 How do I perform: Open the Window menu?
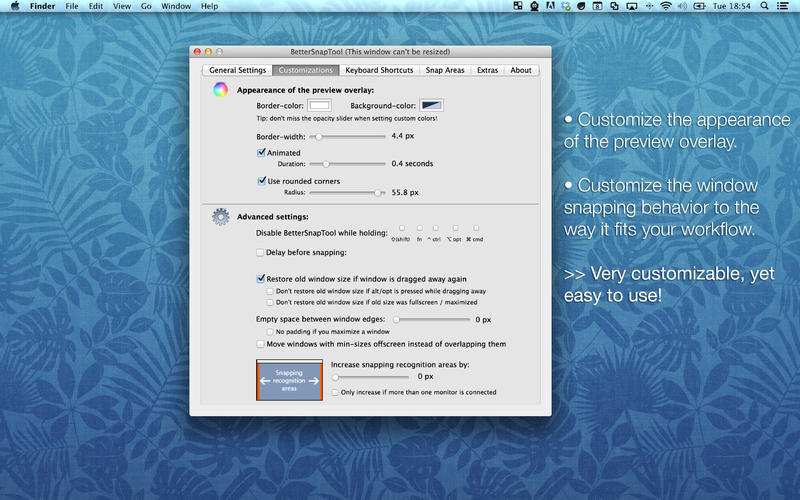(176, 6)
